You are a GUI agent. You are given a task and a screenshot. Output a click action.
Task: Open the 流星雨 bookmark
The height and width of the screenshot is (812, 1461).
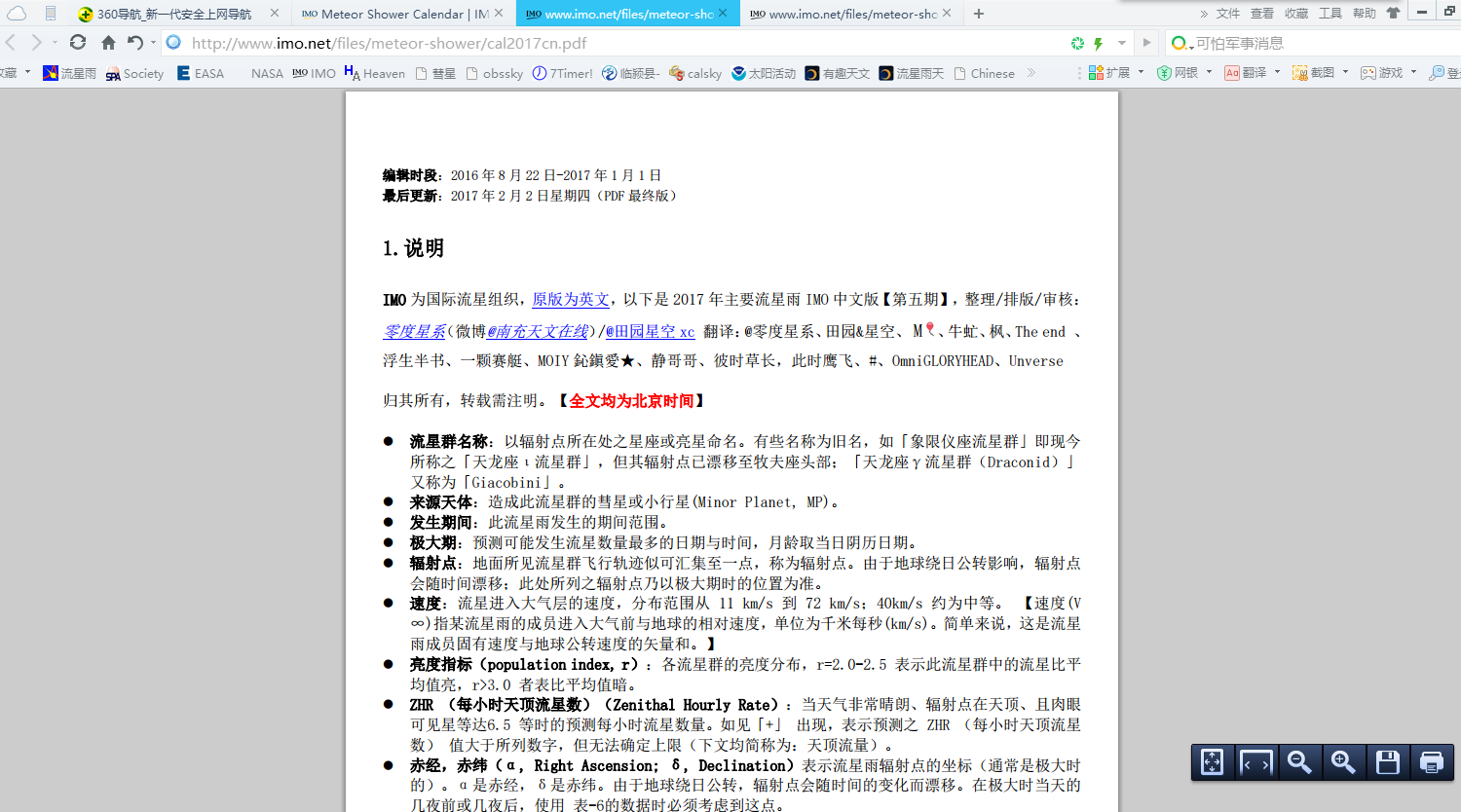[x=70, y=73]
